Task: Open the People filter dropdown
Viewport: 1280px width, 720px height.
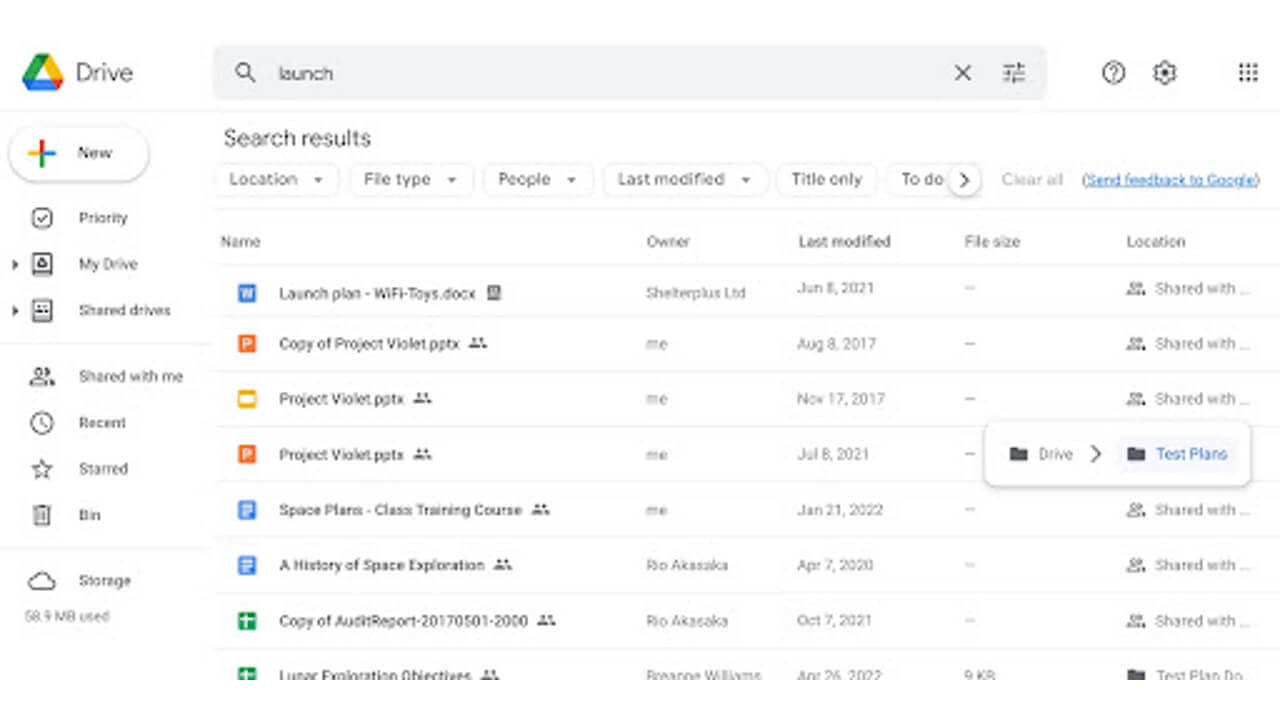Action: click(537, 179)
